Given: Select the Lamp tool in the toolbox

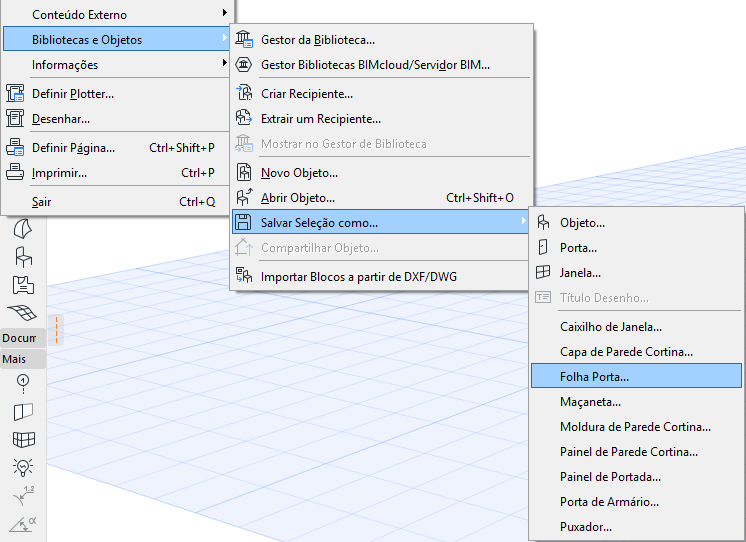Looking at the screenshot, I should [x=23, y=467].
